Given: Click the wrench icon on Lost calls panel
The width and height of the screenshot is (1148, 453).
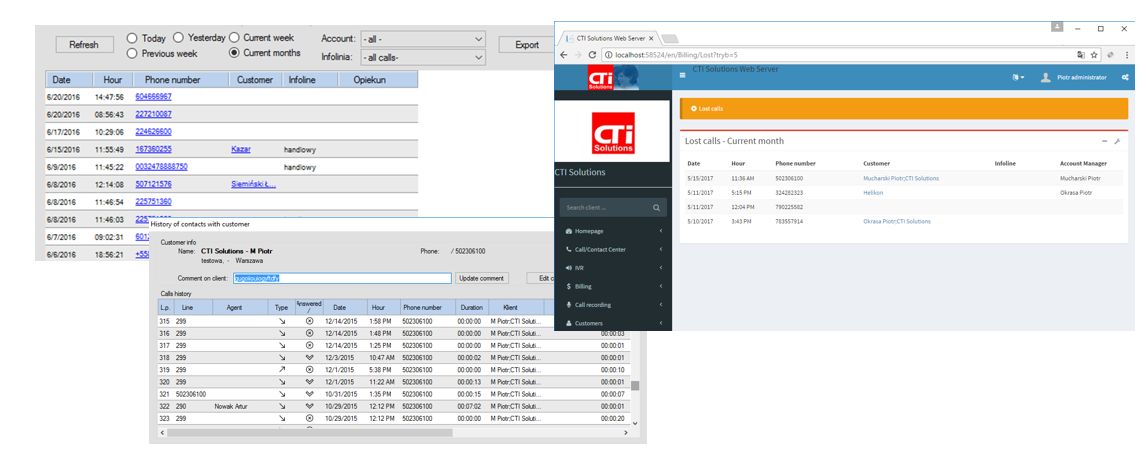Looking at the screenshot, I should 1117,141.
